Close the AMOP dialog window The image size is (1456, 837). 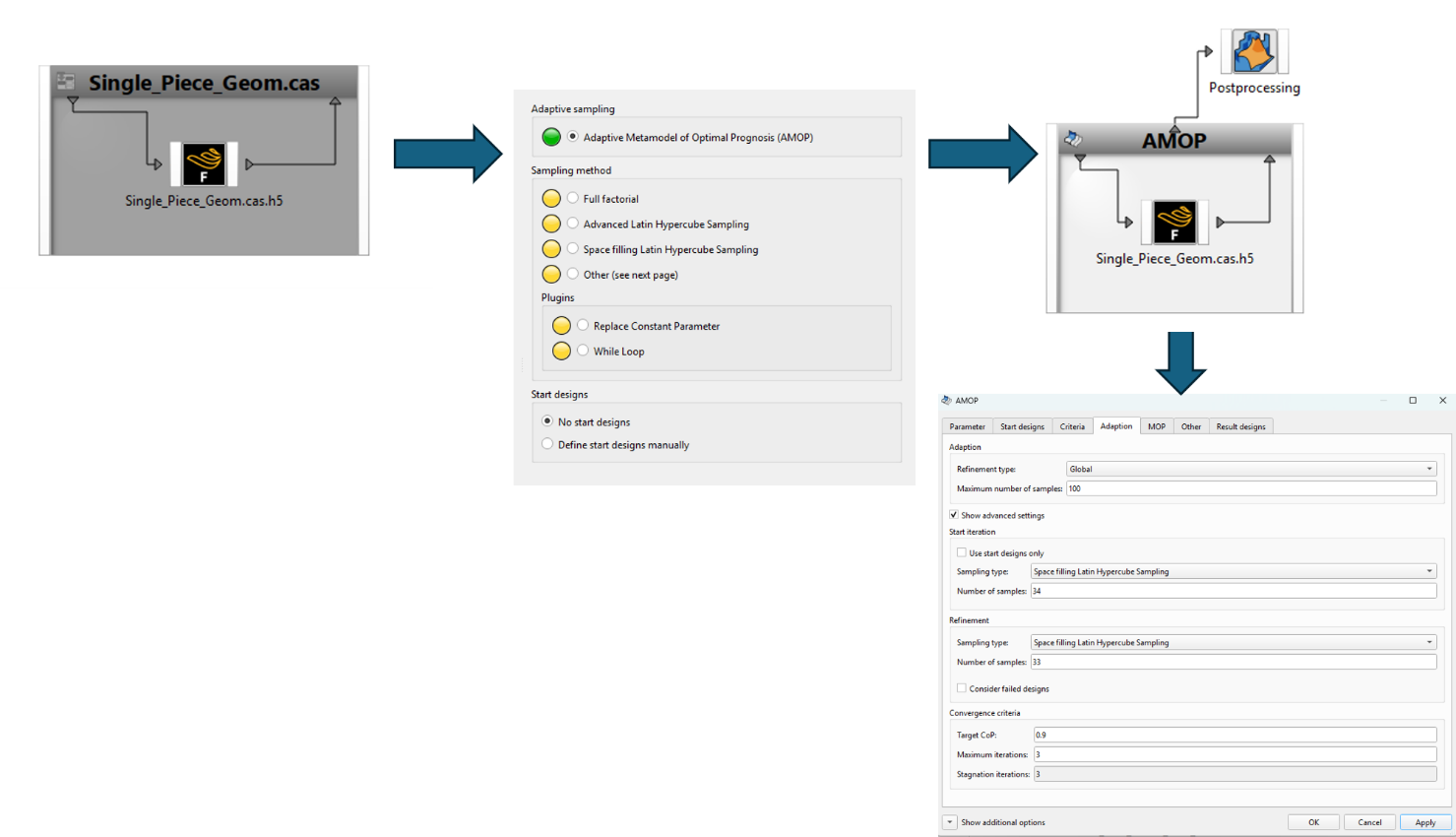tap(1442, 400)
